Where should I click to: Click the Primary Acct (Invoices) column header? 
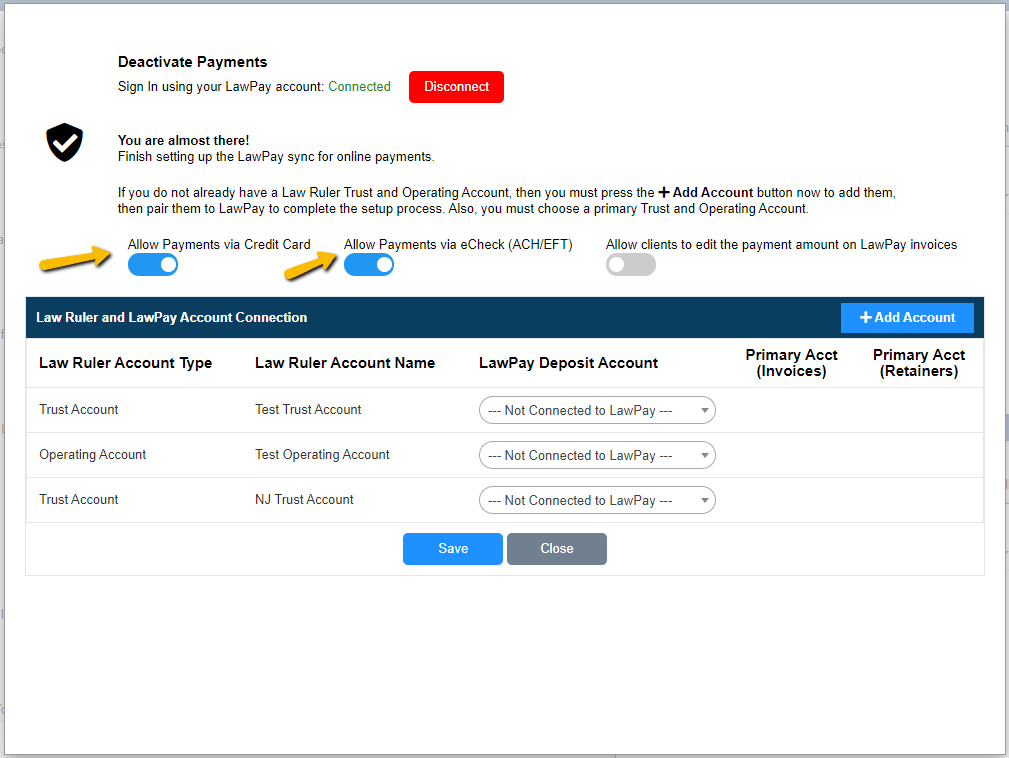point(791,363)
